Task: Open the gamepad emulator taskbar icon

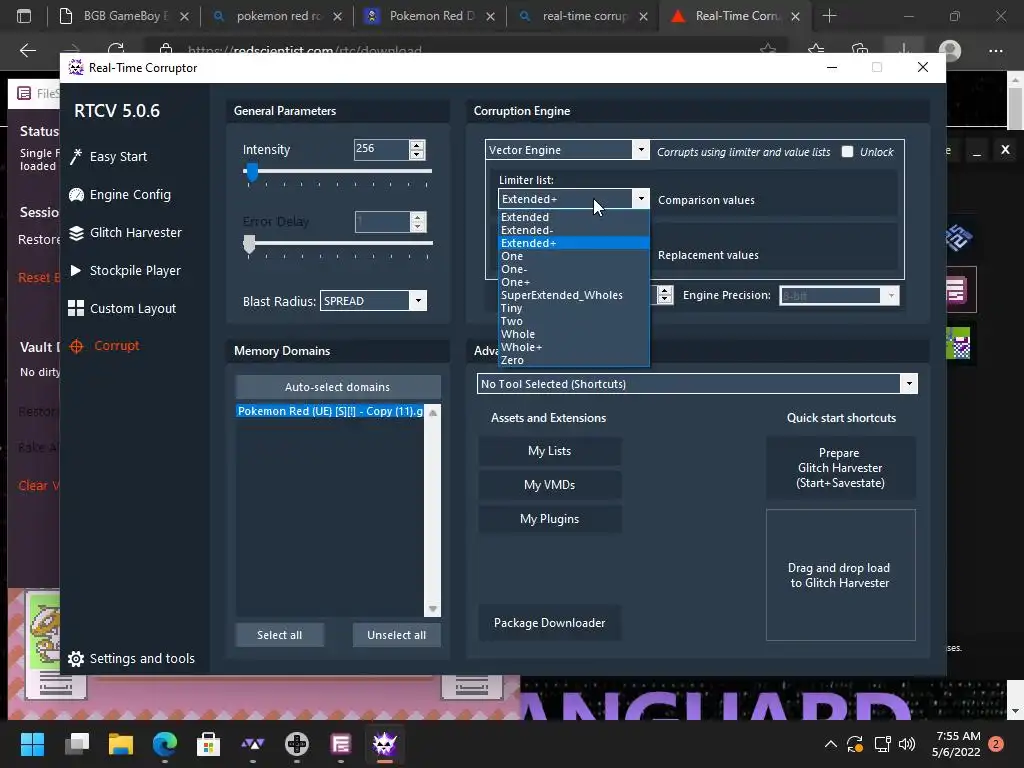Action: [296, 744]
